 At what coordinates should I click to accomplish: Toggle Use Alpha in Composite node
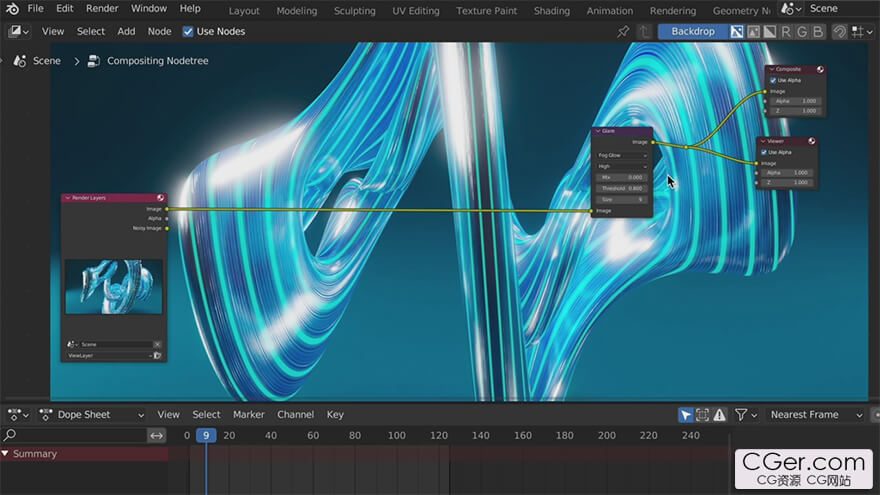coord(773,80)
